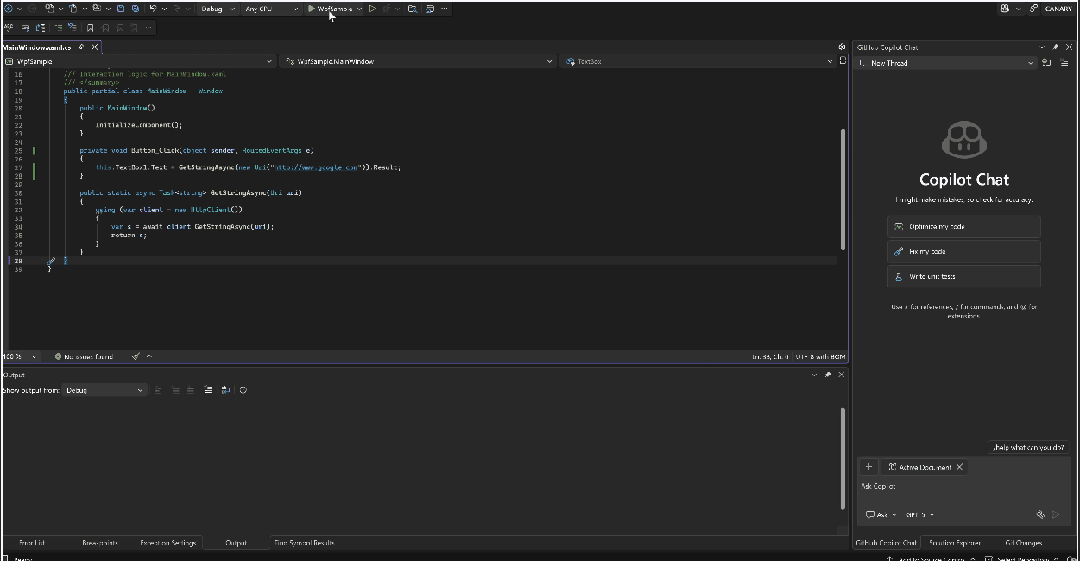Open the TextBox member dropdown
1080x561 pixels.
(698, 61)
